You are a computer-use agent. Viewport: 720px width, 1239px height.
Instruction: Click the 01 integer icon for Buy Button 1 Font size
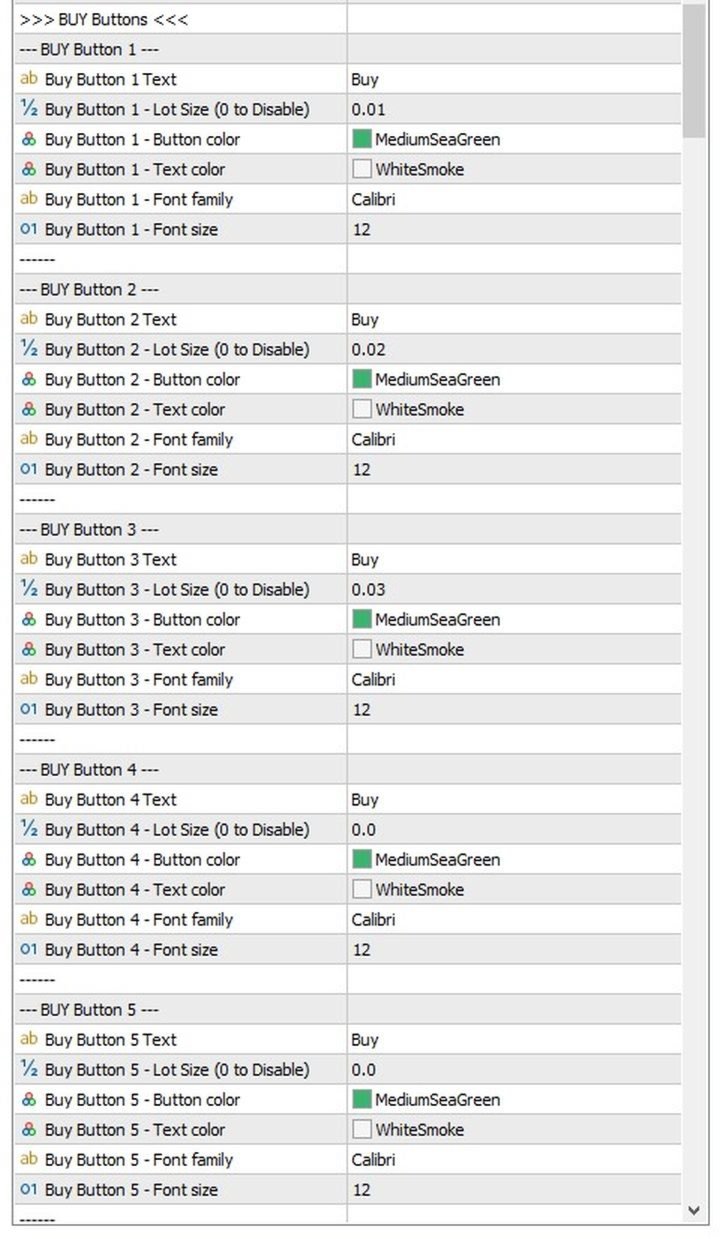pos(28,229)
